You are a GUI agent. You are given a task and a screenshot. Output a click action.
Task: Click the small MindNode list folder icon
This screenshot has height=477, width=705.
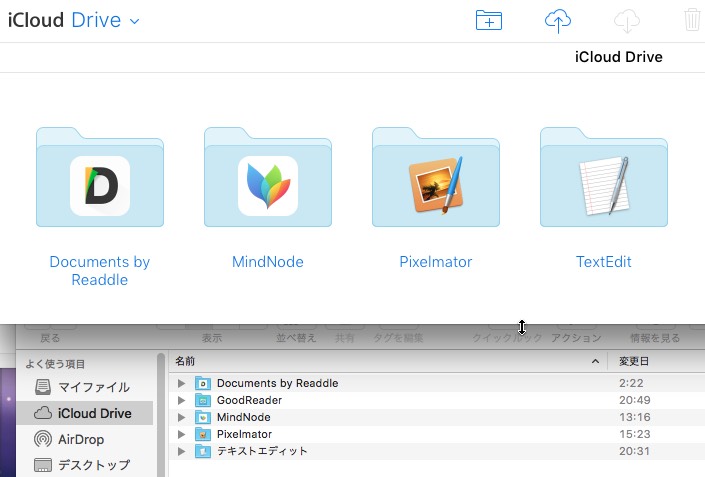[x=203, y=417]
